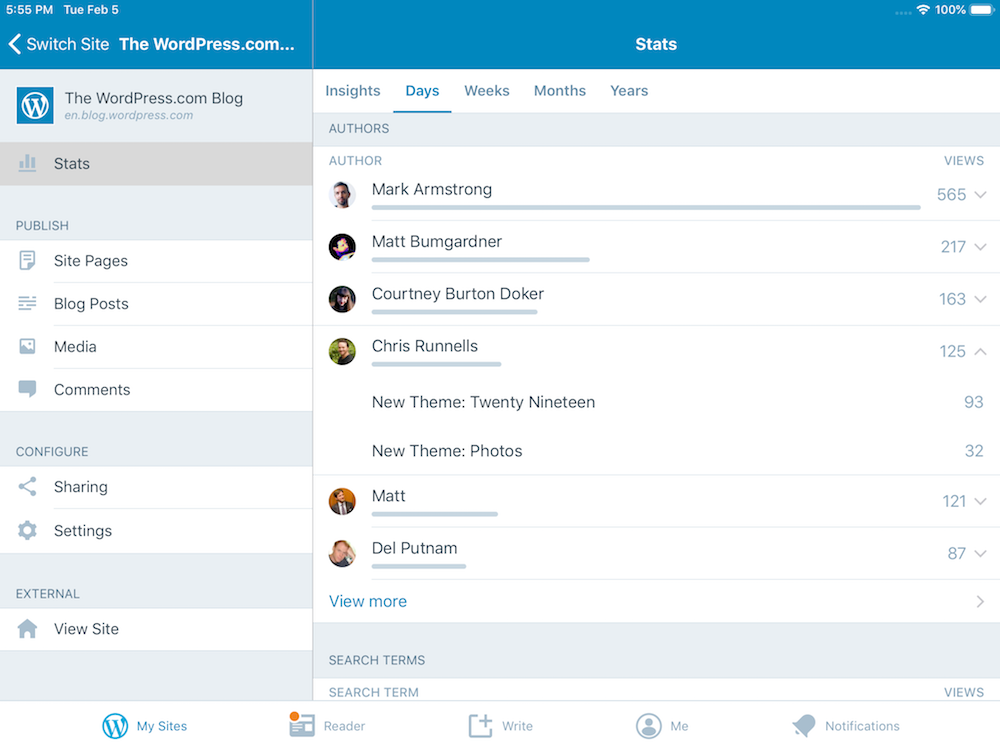
Task: Expand Mark Armstrong's 565 views chevron
Action: click(981, 195)
